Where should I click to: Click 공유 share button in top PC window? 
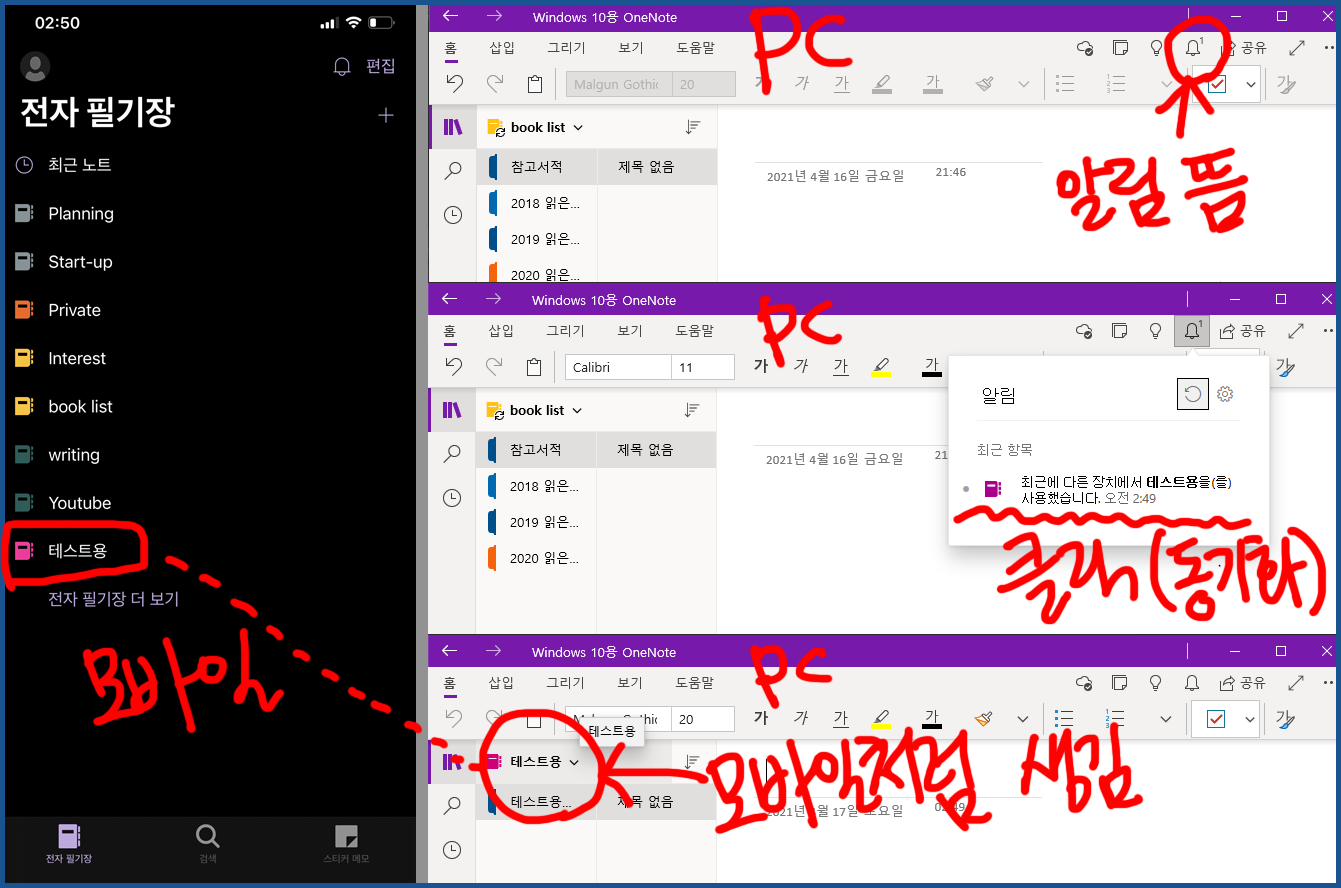[1244, 48]
